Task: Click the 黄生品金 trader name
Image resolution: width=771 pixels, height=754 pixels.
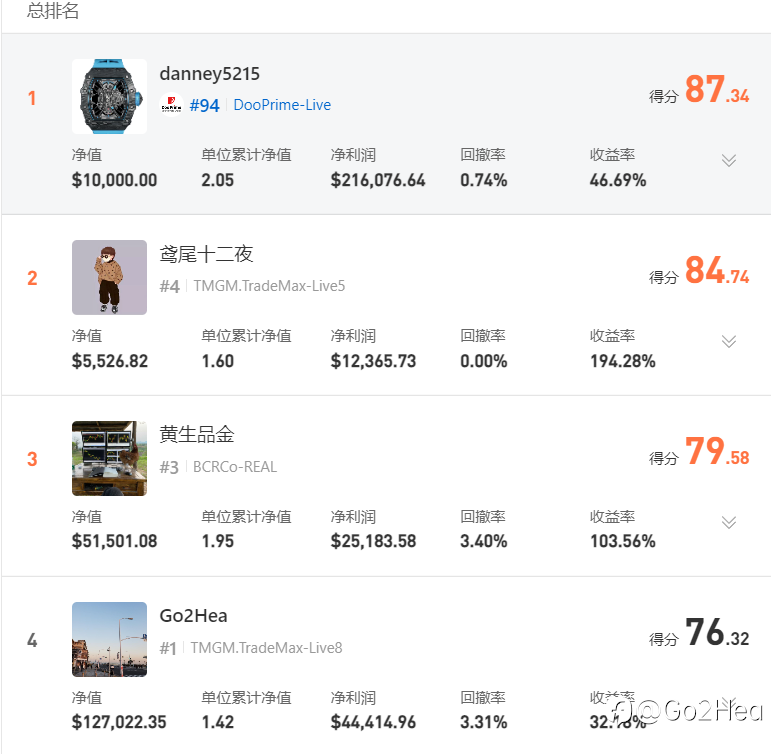Action: click(197, 435)
